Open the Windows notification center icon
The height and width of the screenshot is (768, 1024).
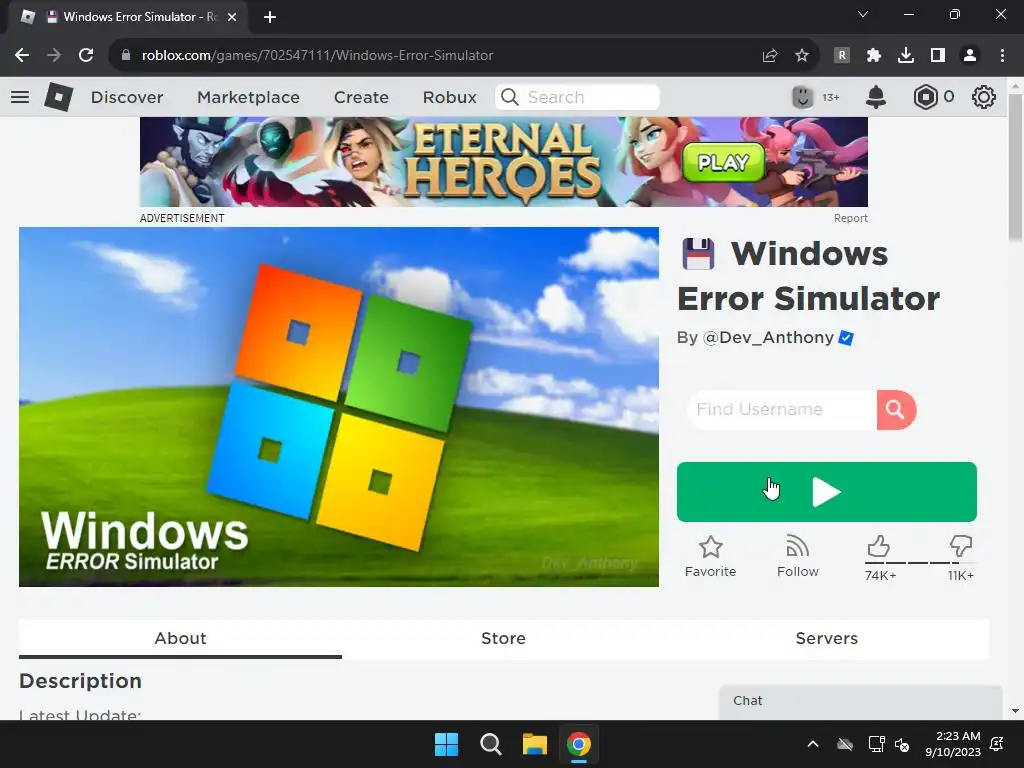coord(997,744)
